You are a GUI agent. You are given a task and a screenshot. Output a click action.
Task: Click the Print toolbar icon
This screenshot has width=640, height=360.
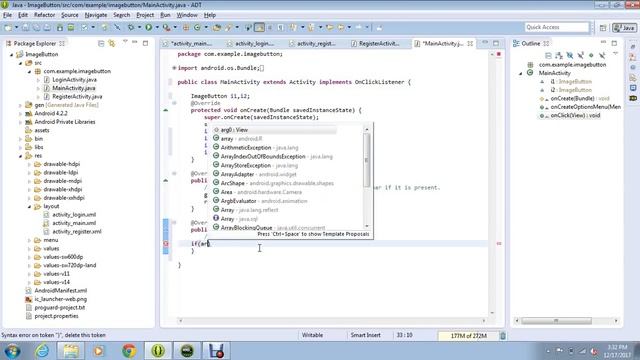tap(47, 27)
